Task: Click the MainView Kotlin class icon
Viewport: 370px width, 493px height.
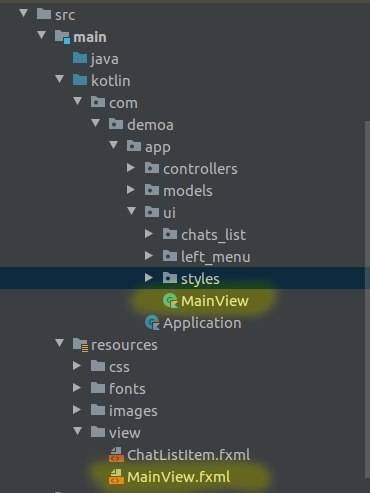Action: click(x=170, y=300)
